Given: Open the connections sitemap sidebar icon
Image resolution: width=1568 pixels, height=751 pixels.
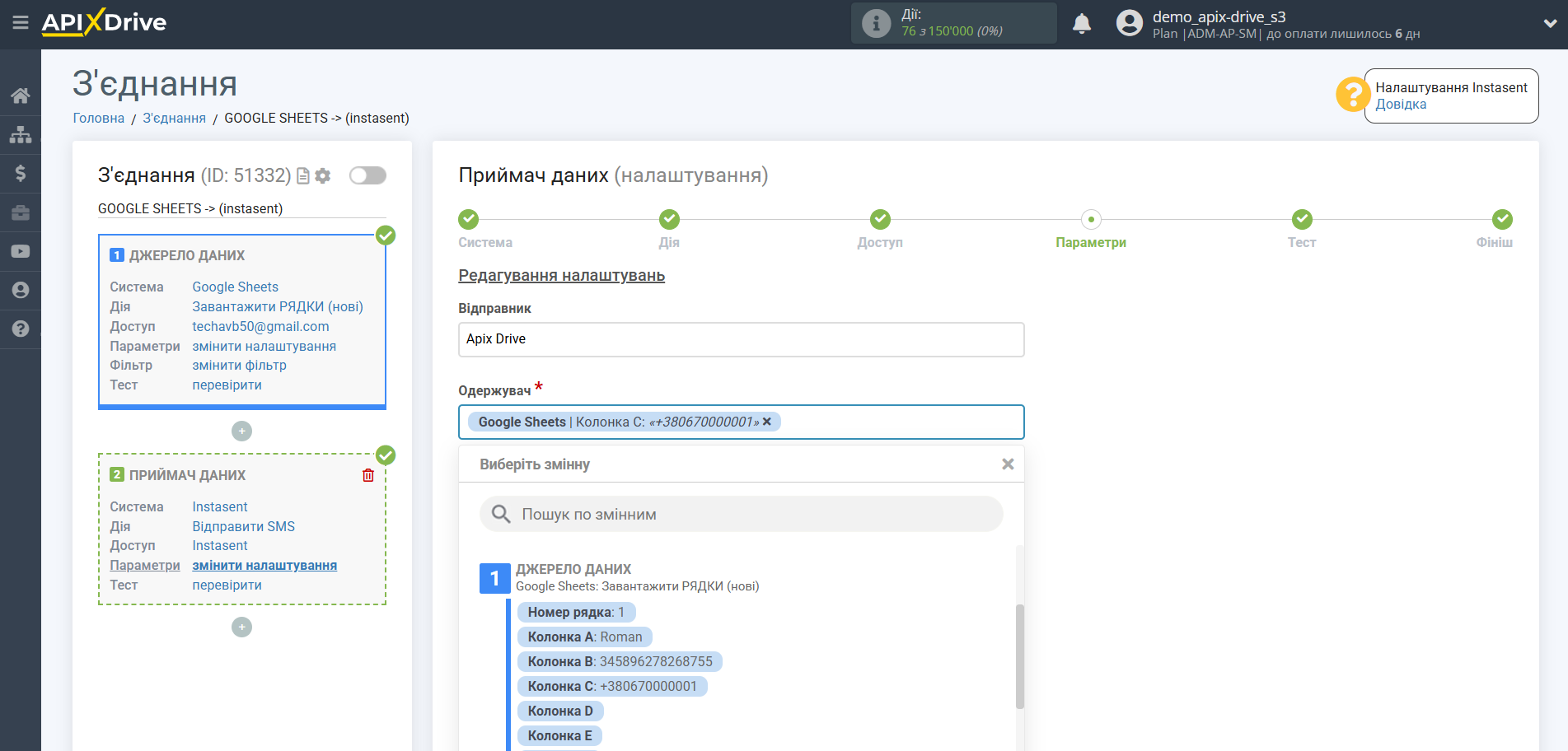Looking at the screenshot, I should tap(21, 134).
